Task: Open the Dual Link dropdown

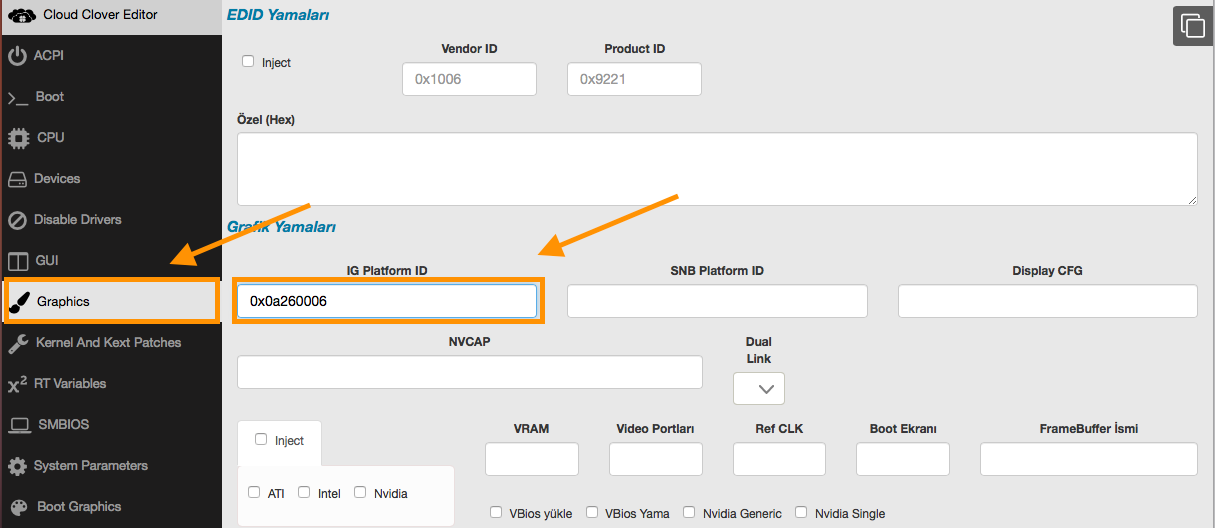Action: pos(758,388)
